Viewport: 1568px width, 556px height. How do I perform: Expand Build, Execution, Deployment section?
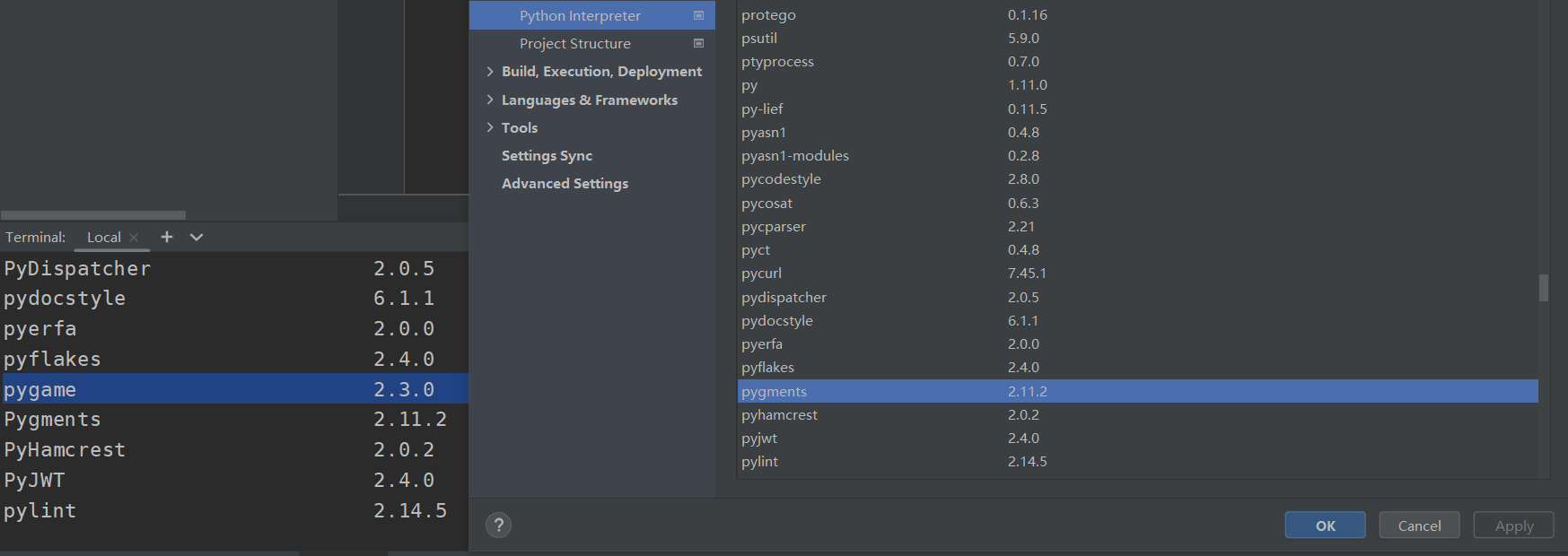click(490, 72)
